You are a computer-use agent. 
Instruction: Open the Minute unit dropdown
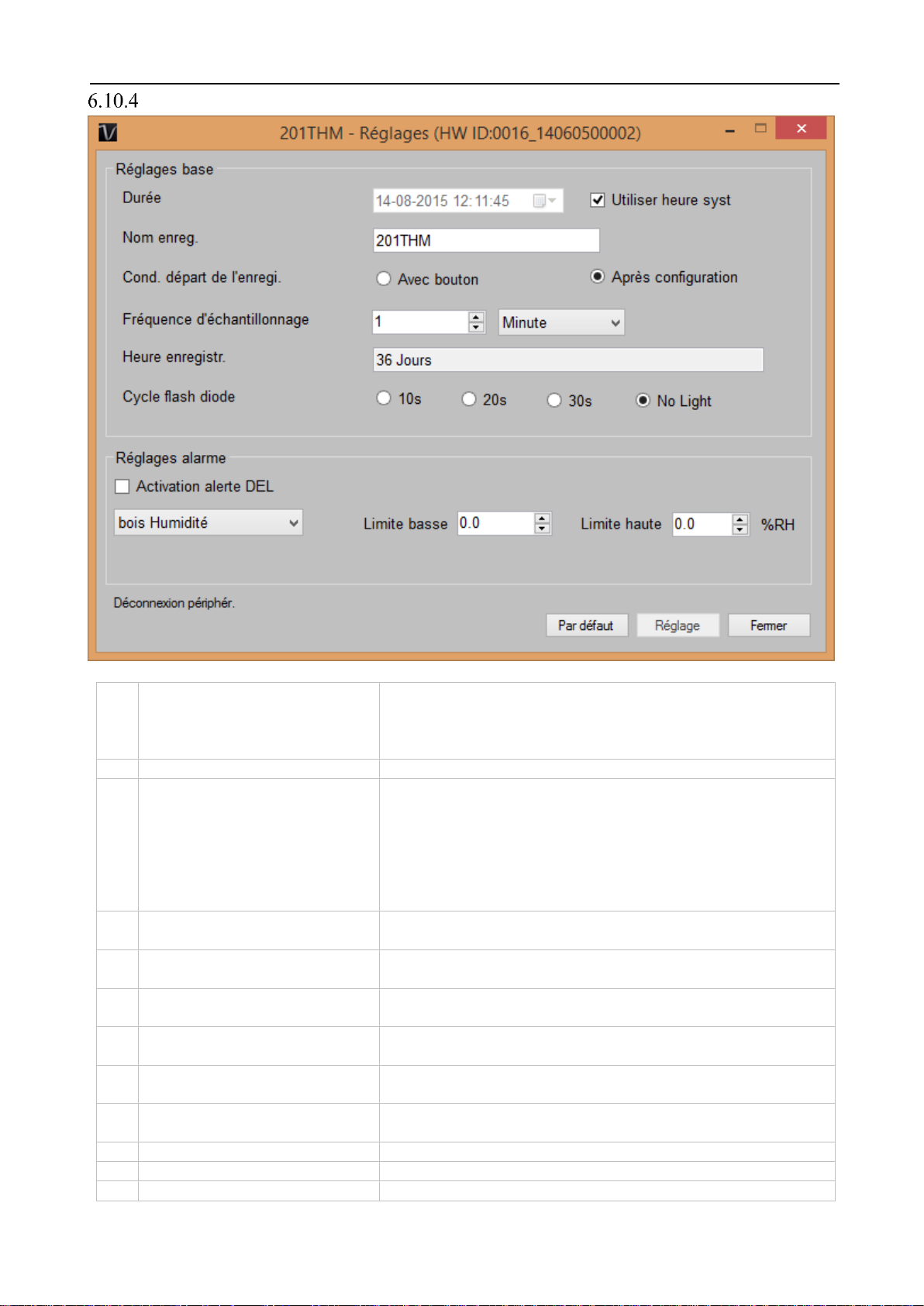tap(561, 322)
